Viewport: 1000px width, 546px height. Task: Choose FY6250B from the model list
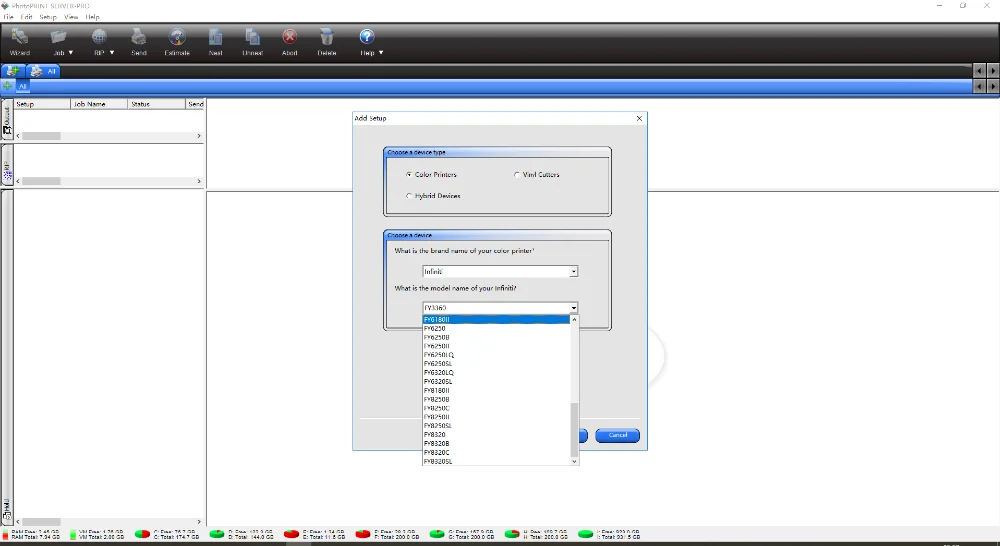(496, 337)
